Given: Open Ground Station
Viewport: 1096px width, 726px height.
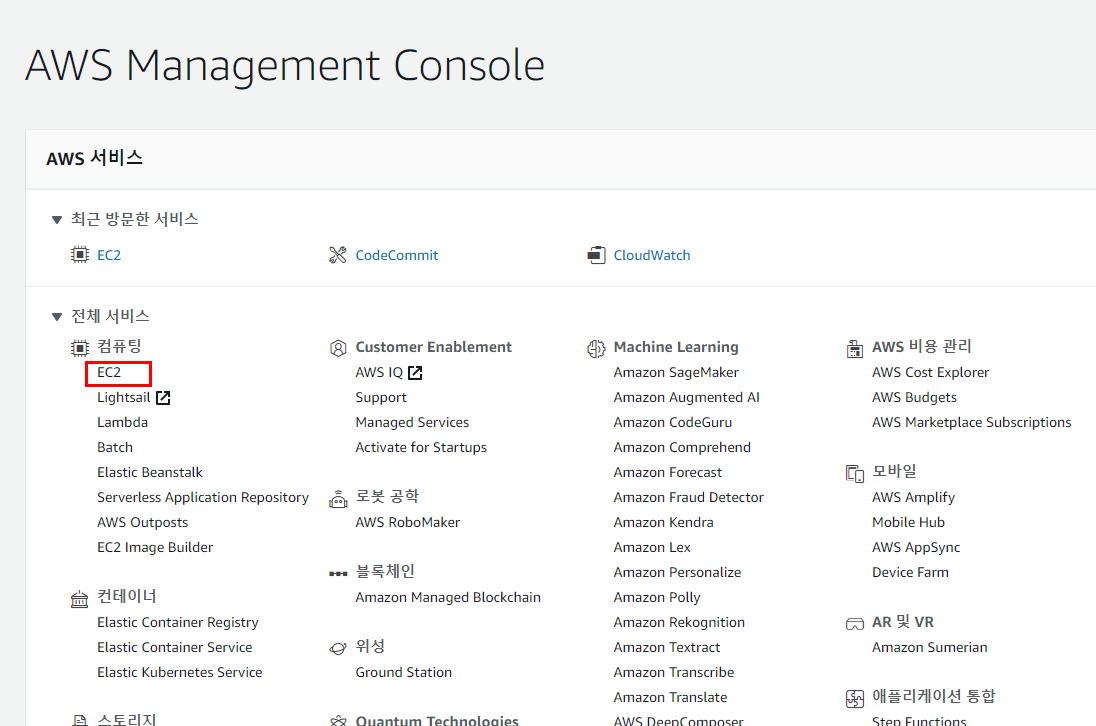Looking at the screenshot, I should [x=403, y=672].
